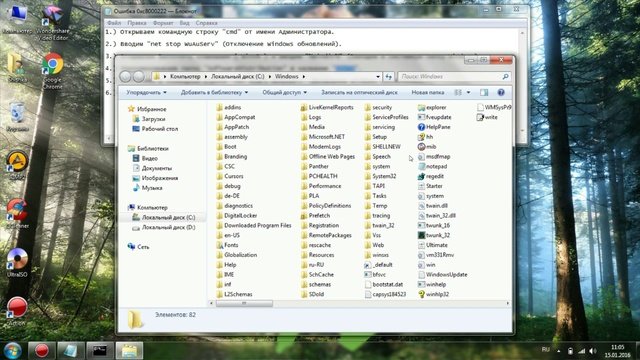Select Сеть in the navigation pane
The height and width of the screenshot is (360, 640).
coord(139,247)
